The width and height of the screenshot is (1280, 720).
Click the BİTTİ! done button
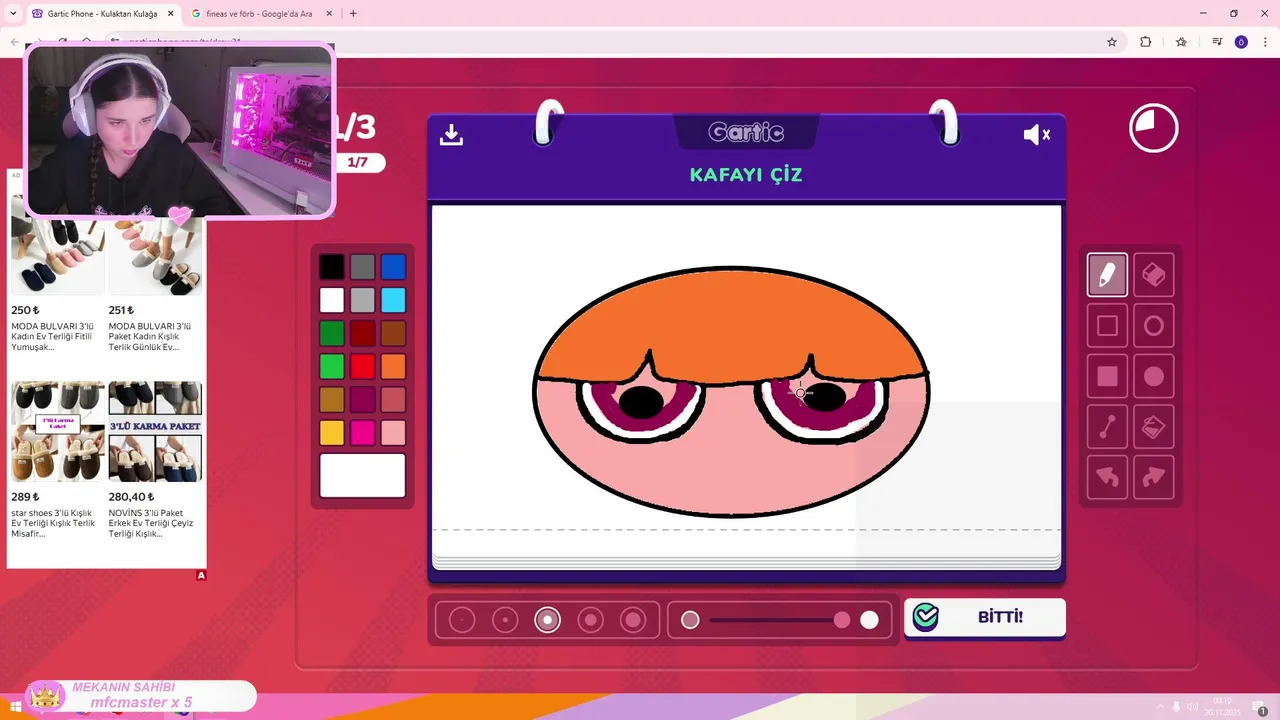click(x=985, y=617)
